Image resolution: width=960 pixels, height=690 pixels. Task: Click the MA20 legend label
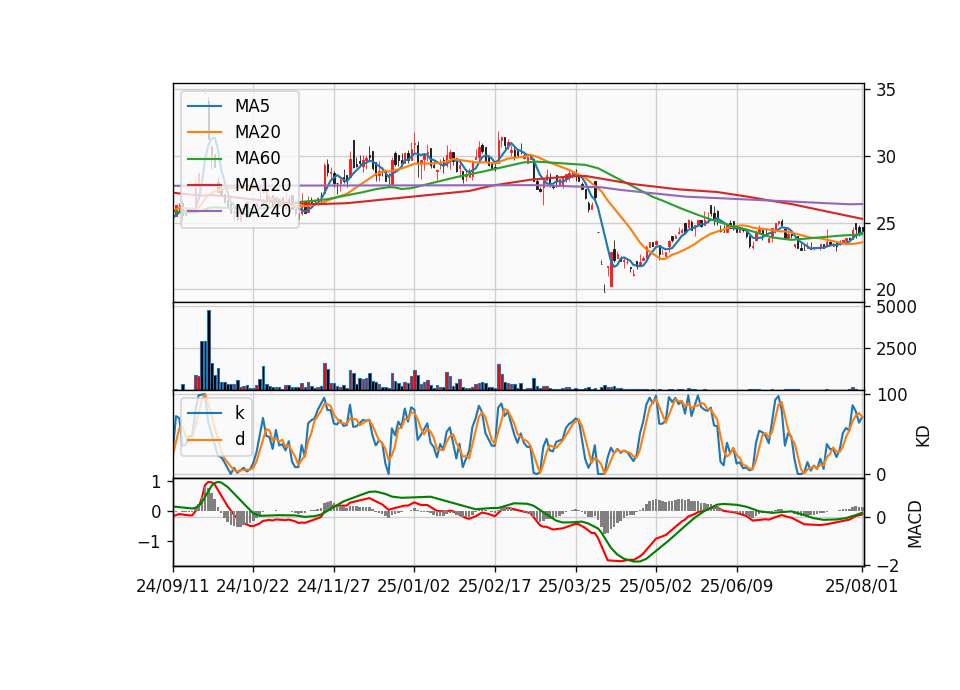click(257, 132)
